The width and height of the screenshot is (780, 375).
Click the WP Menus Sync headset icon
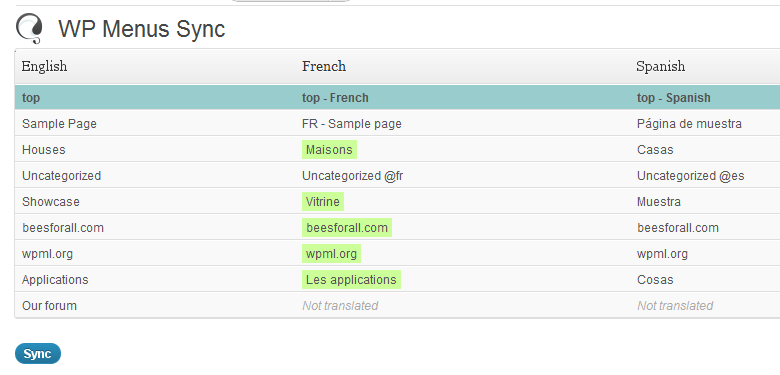point(29,28)
